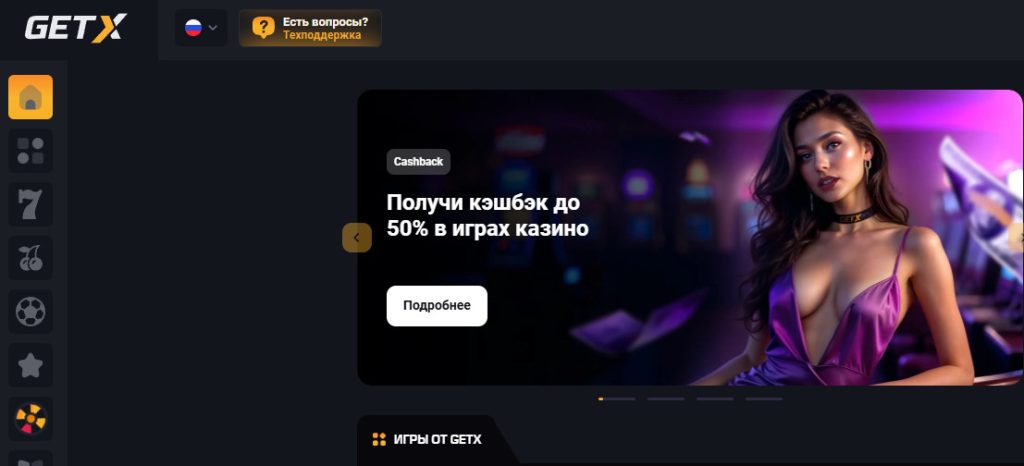Select the lucky seven slots icon

click(x=30, y=204)
